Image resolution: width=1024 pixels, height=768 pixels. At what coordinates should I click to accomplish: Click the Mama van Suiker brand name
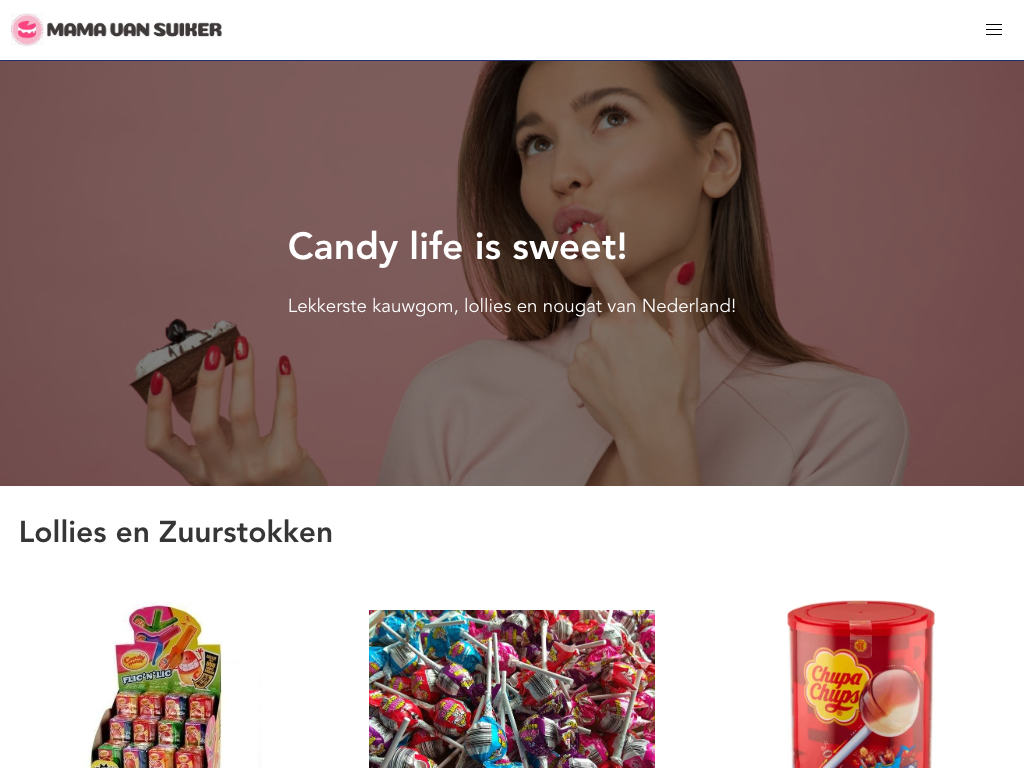(134, 30)
